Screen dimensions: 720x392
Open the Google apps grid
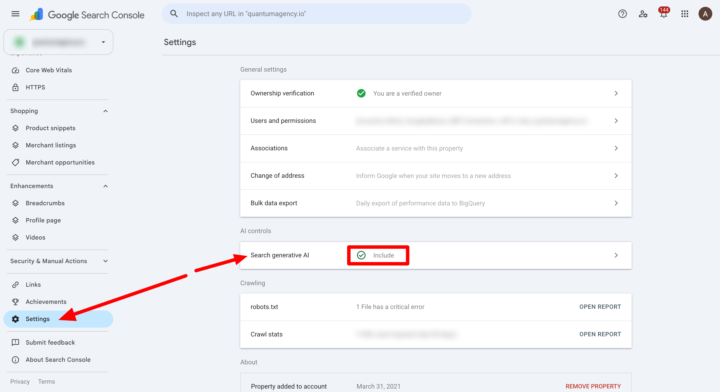click(x=685, y=14)
